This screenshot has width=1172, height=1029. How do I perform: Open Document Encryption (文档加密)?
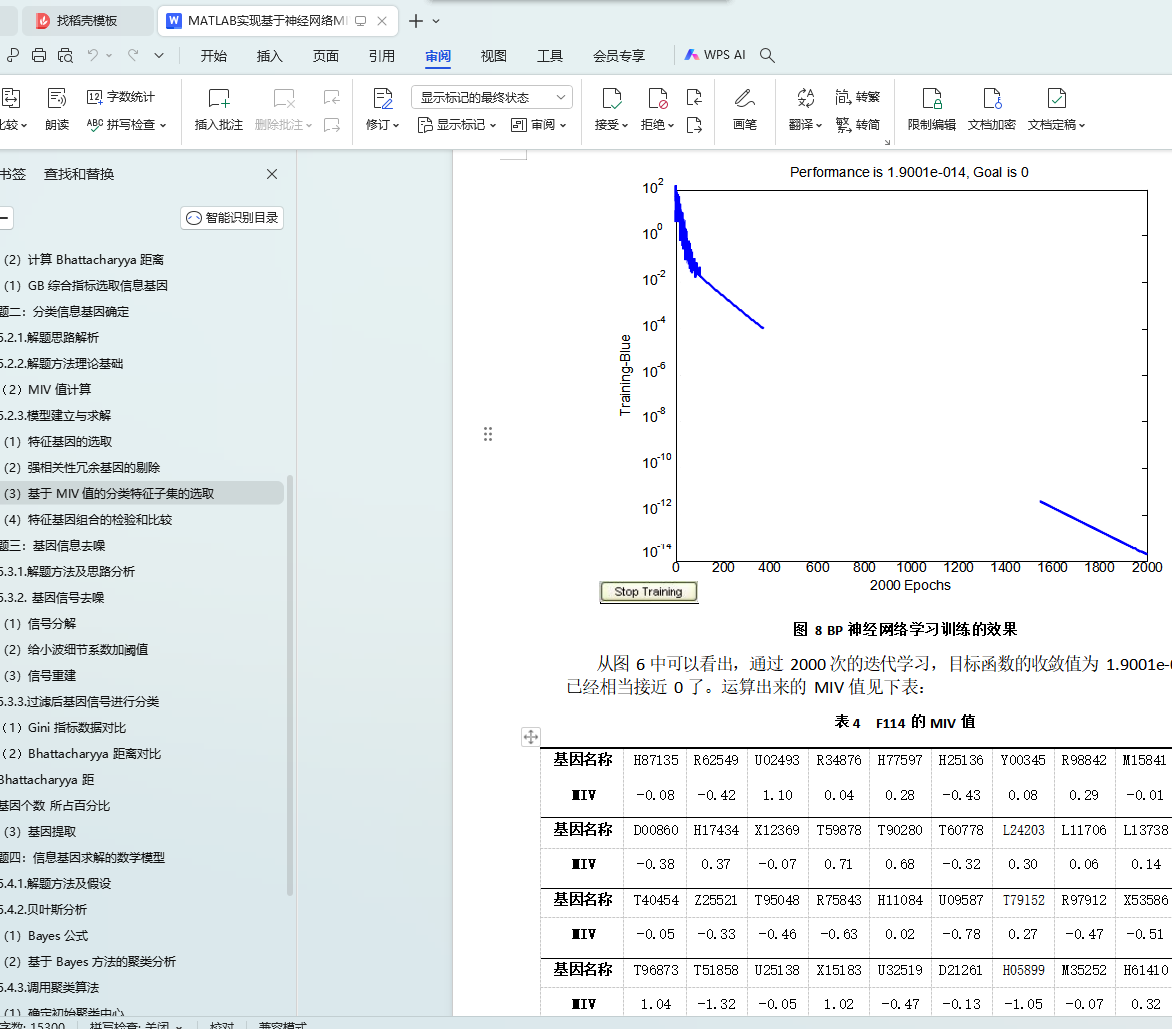click(x=991, y=109)
